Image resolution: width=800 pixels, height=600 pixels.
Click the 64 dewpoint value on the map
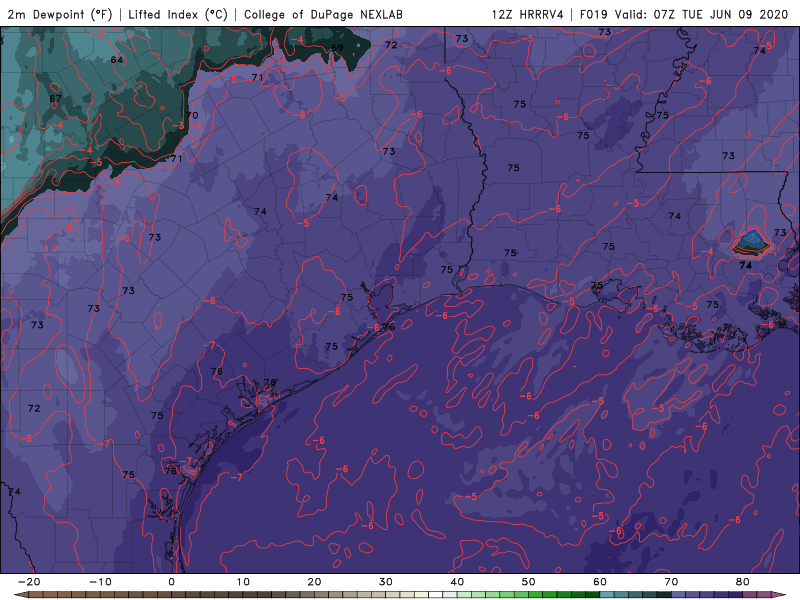click(x=117, y=60)
